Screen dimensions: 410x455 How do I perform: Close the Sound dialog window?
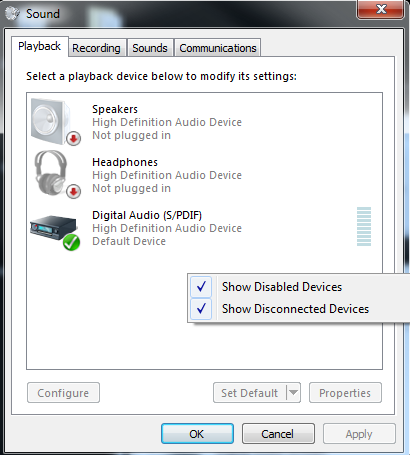tap(380, 9)
